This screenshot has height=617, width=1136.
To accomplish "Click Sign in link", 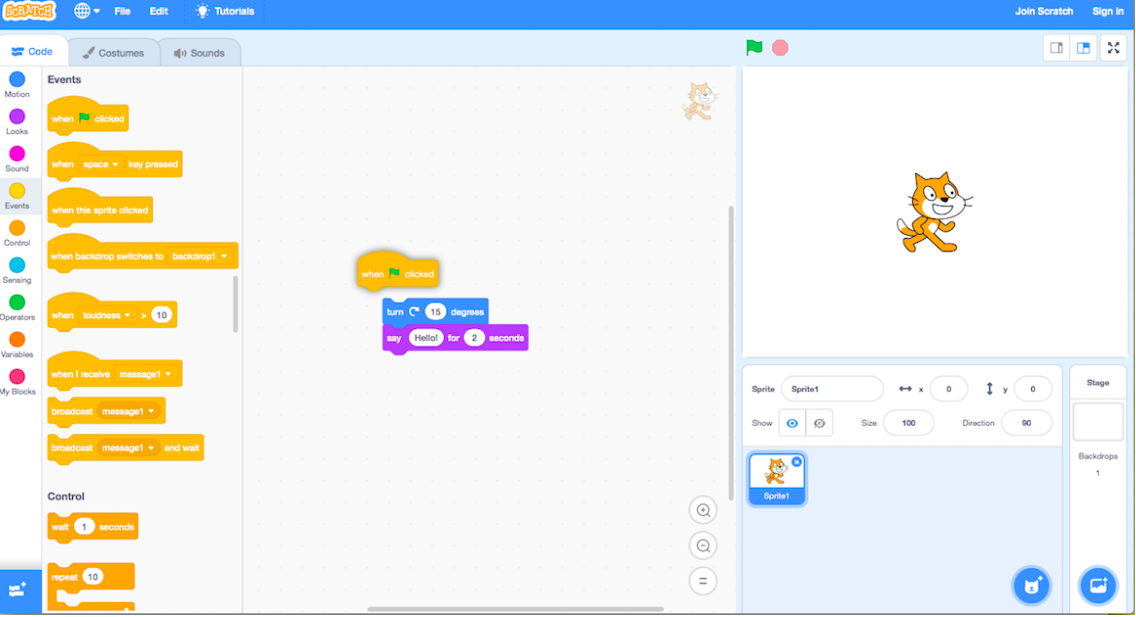I will pos(1108,11).
